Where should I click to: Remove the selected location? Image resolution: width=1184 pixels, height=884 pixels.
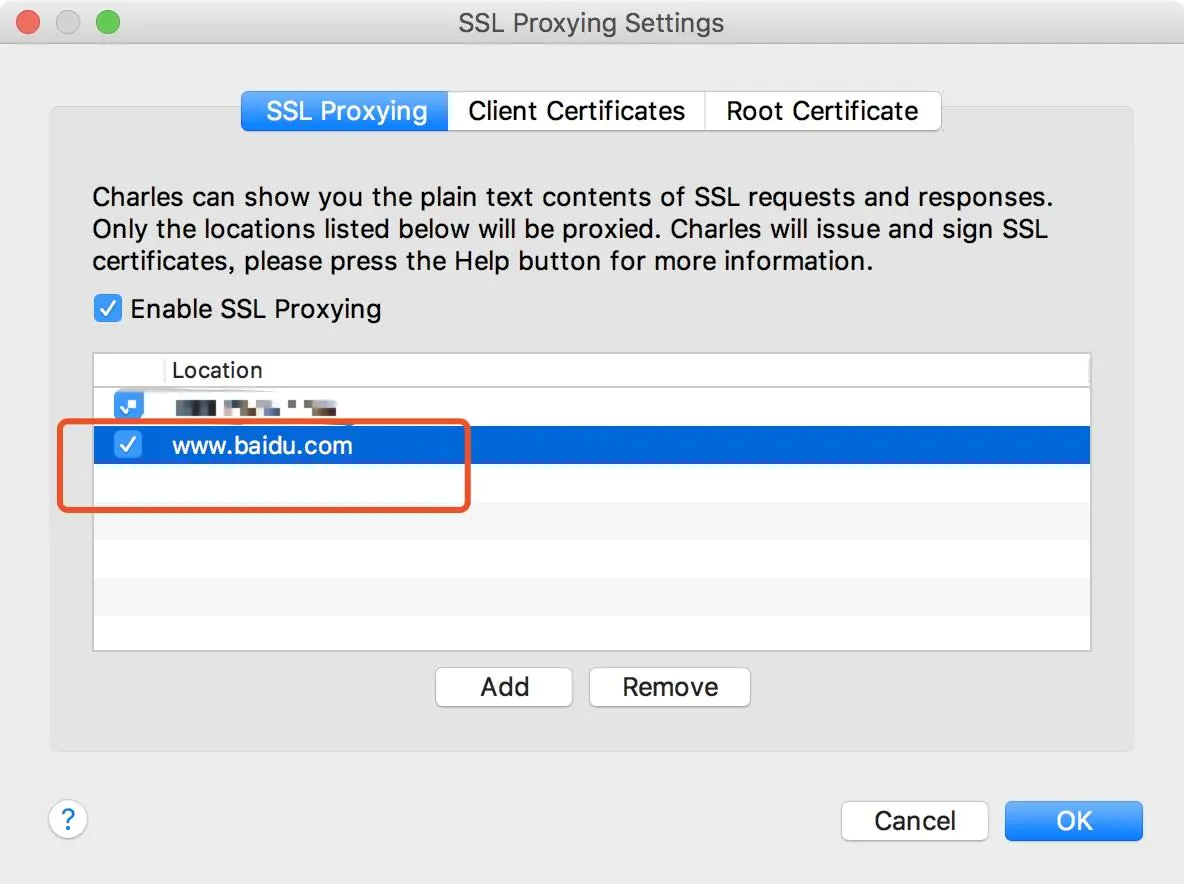coord(669,687)
